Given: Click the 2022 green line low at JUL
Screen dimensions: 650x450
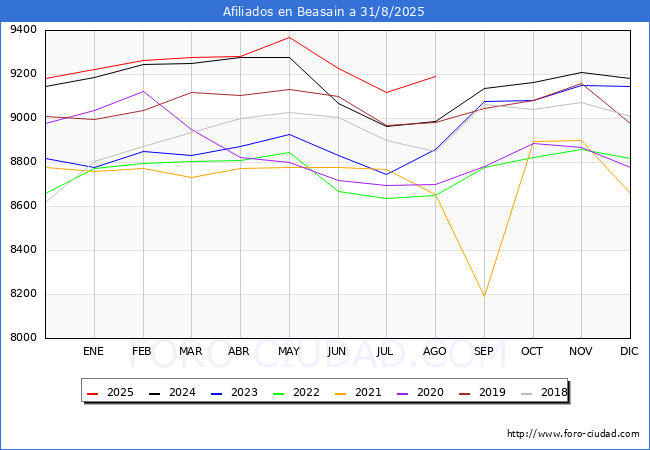Looking at the screenshot, I should coord(387,198).
